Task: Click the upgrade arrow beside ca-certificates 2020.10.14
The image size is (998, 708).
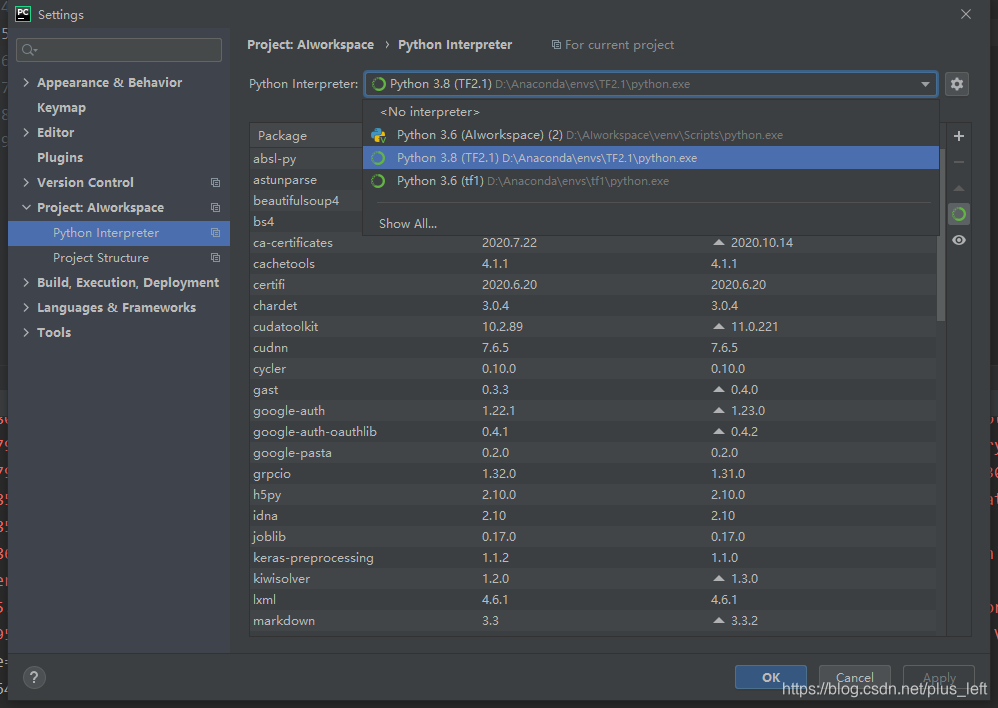Action: point(719,243)
